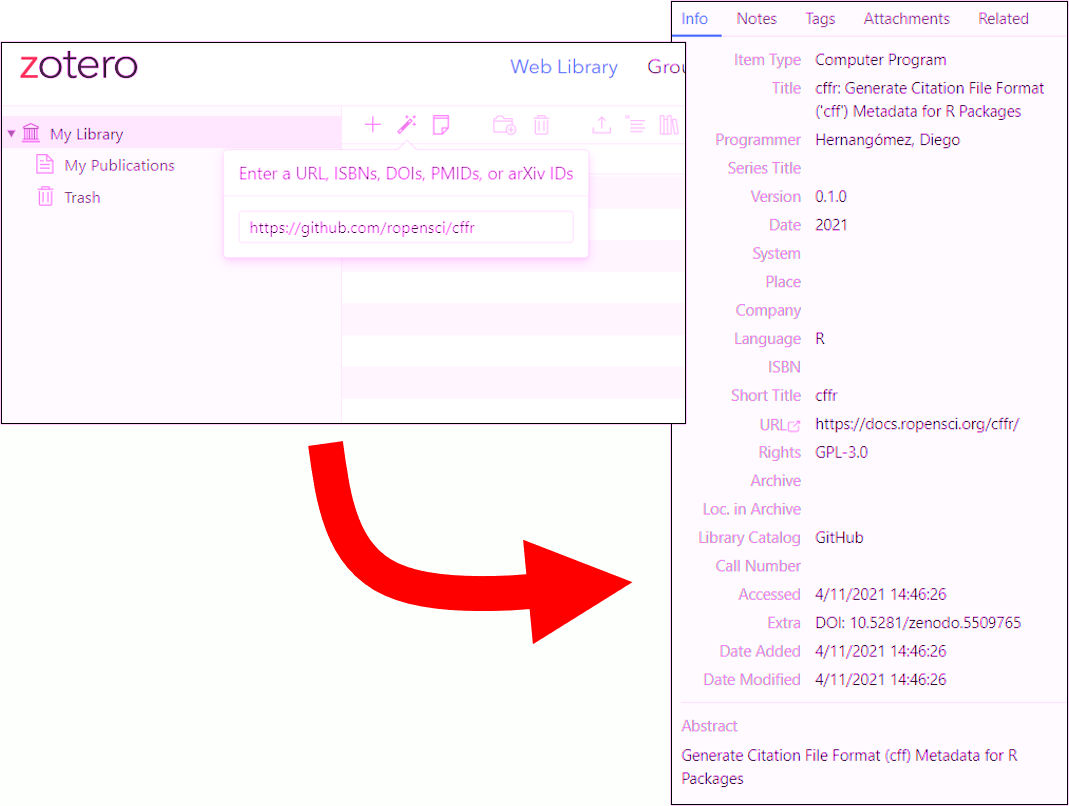This screenshot has width=1069, height=806.
Task: Open the docs.ropensci.org URL link
Action: click(917, 423)
